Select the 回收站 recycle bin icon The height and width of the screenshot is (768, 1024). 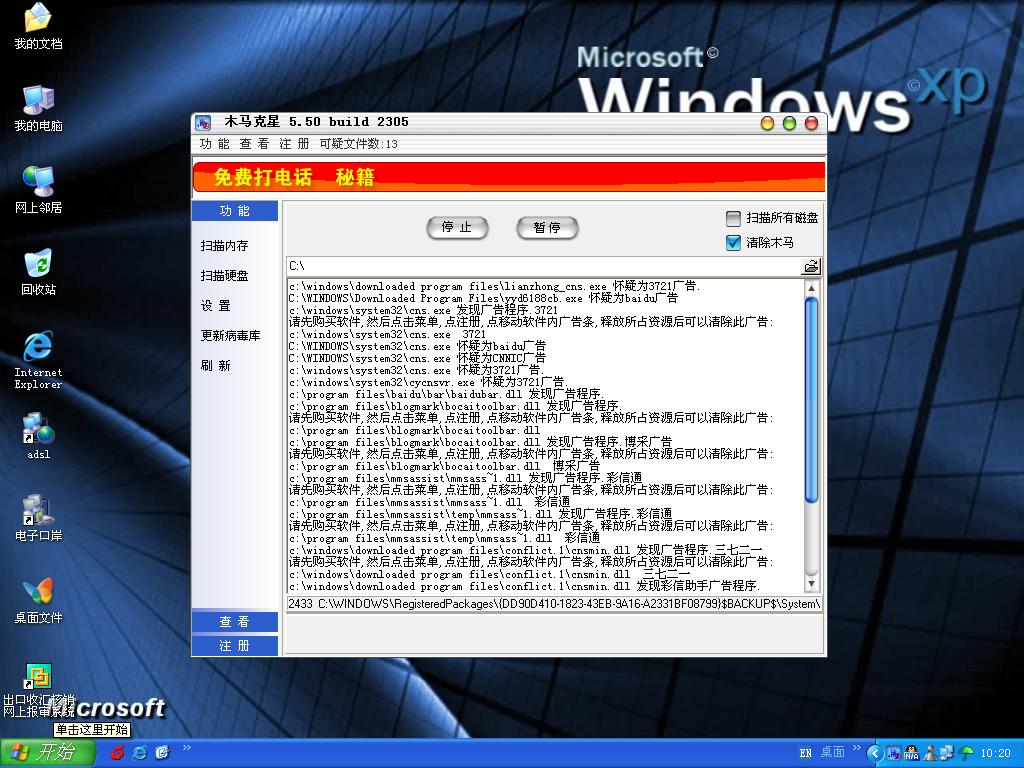tap(39, 272)
